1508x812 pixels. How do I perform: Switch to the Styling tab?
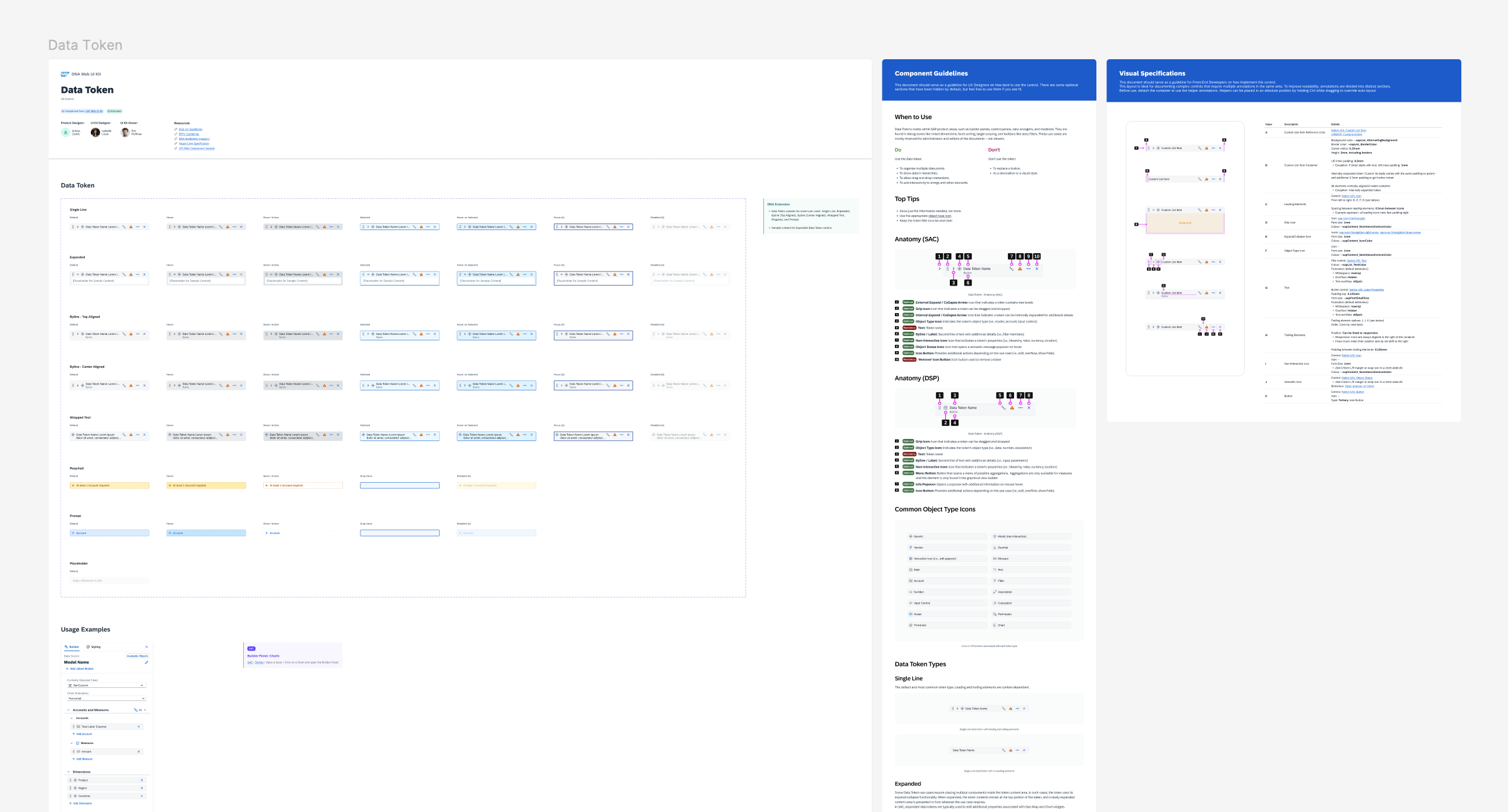94,647
